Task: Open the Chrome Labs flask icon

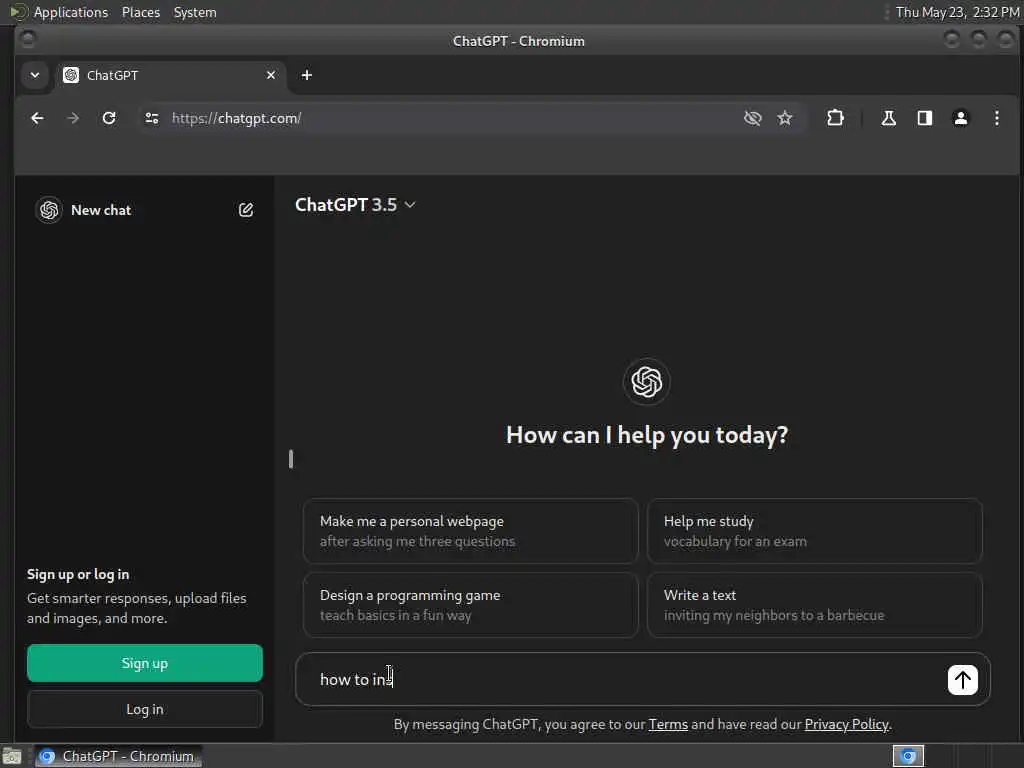Action: click(x=888, y=118)
